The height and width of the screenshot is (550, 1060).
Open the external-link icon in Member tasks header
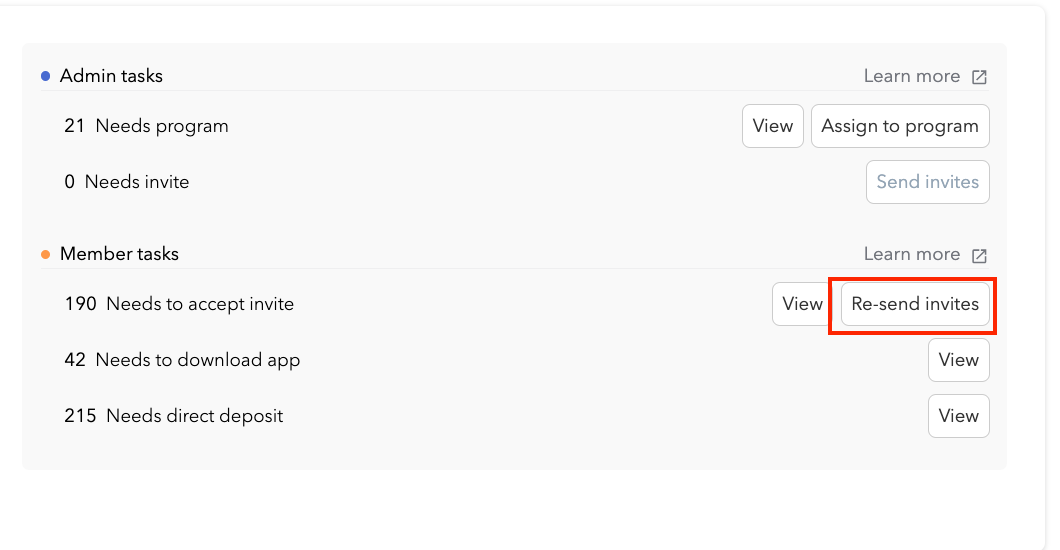tap(979, 255)
